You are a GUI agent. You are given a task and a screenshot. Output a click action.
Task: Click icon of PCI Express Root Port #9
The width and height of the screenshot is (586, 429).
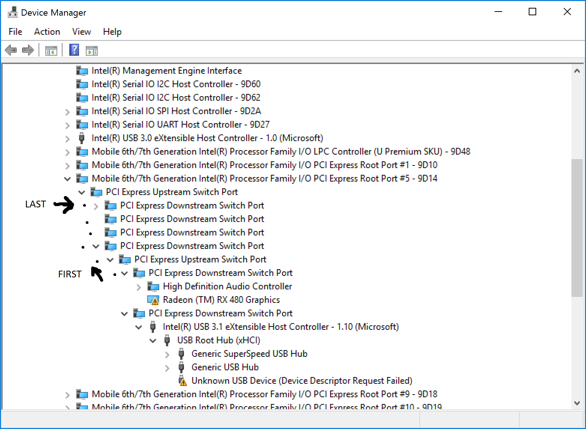(82, 394)
